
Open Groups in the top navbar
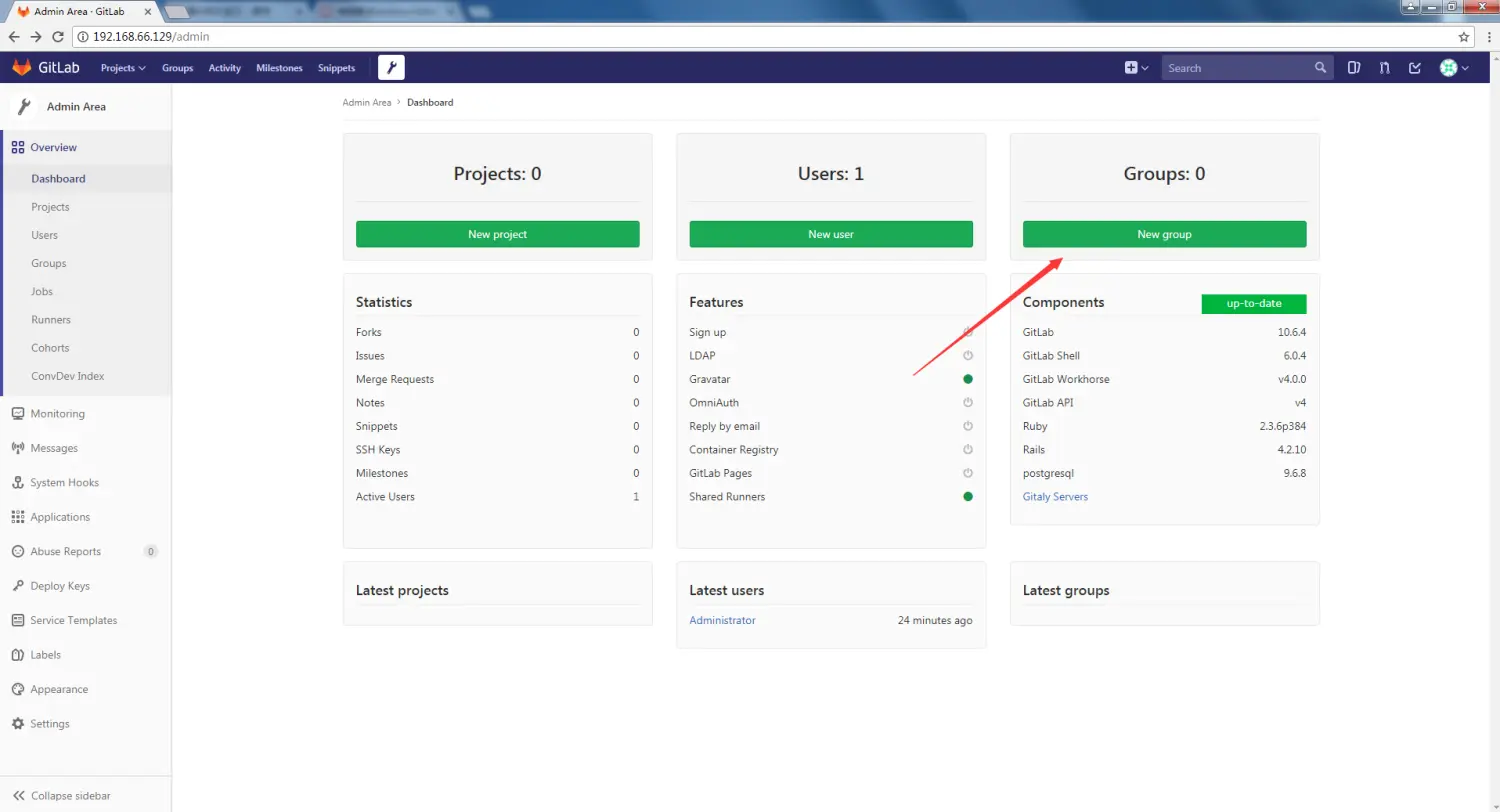tap(177, 68)
